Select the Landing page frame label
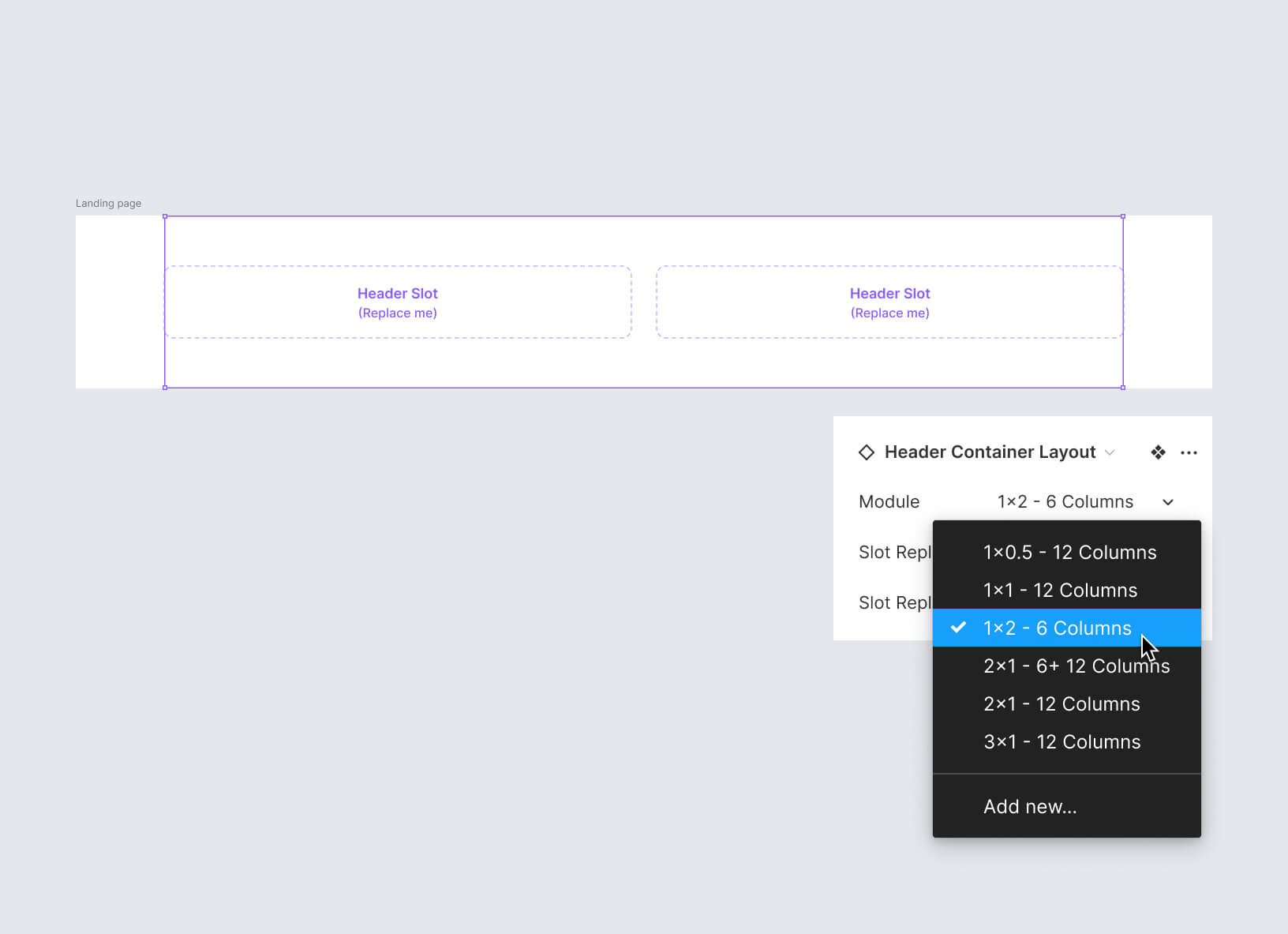Image resolution: width=1288 pixels, height=934 pixels. (x=108, y=203)
